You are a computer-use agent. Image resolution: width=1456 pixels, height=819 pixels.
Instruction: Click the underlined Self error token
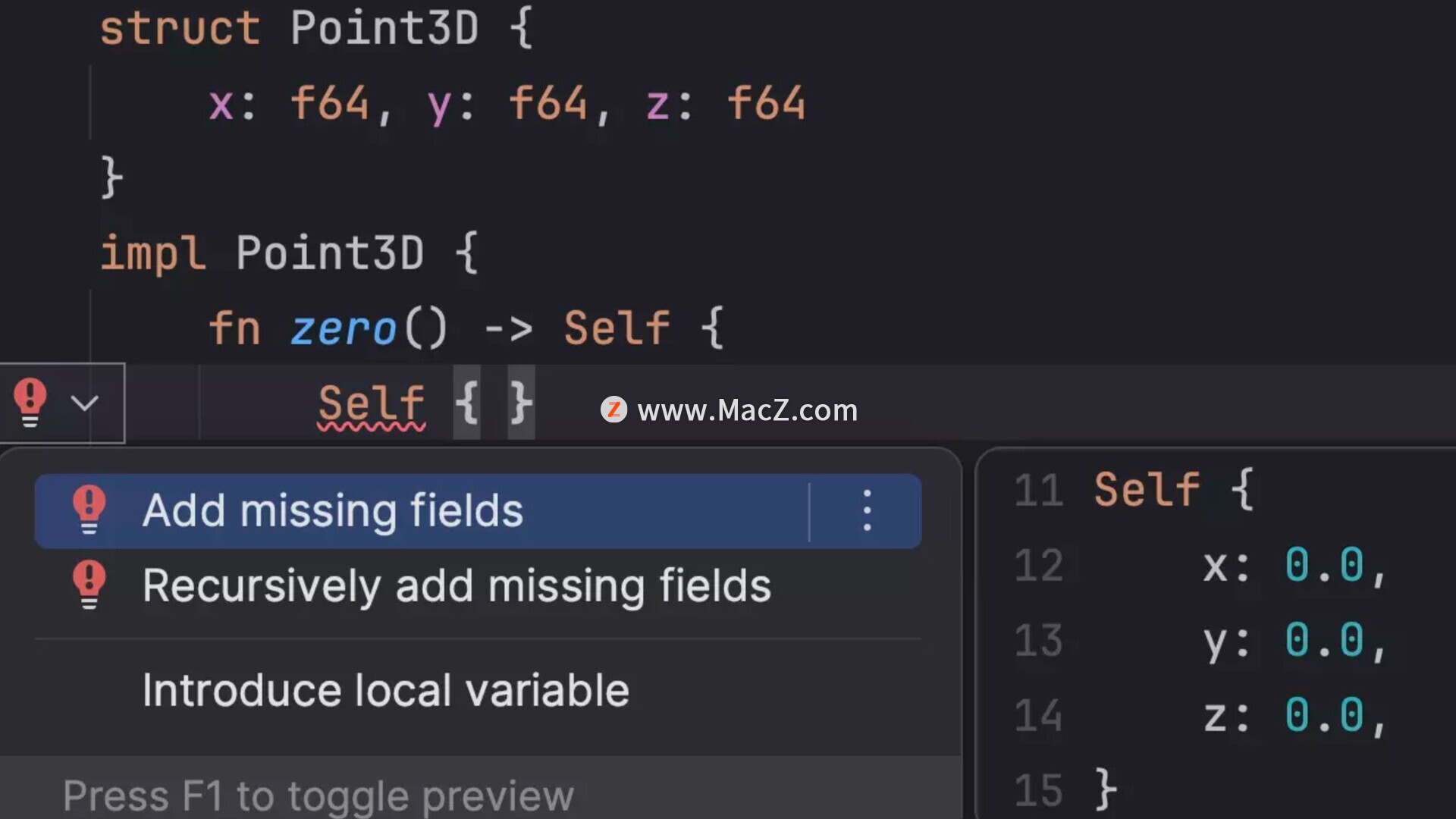372,403
